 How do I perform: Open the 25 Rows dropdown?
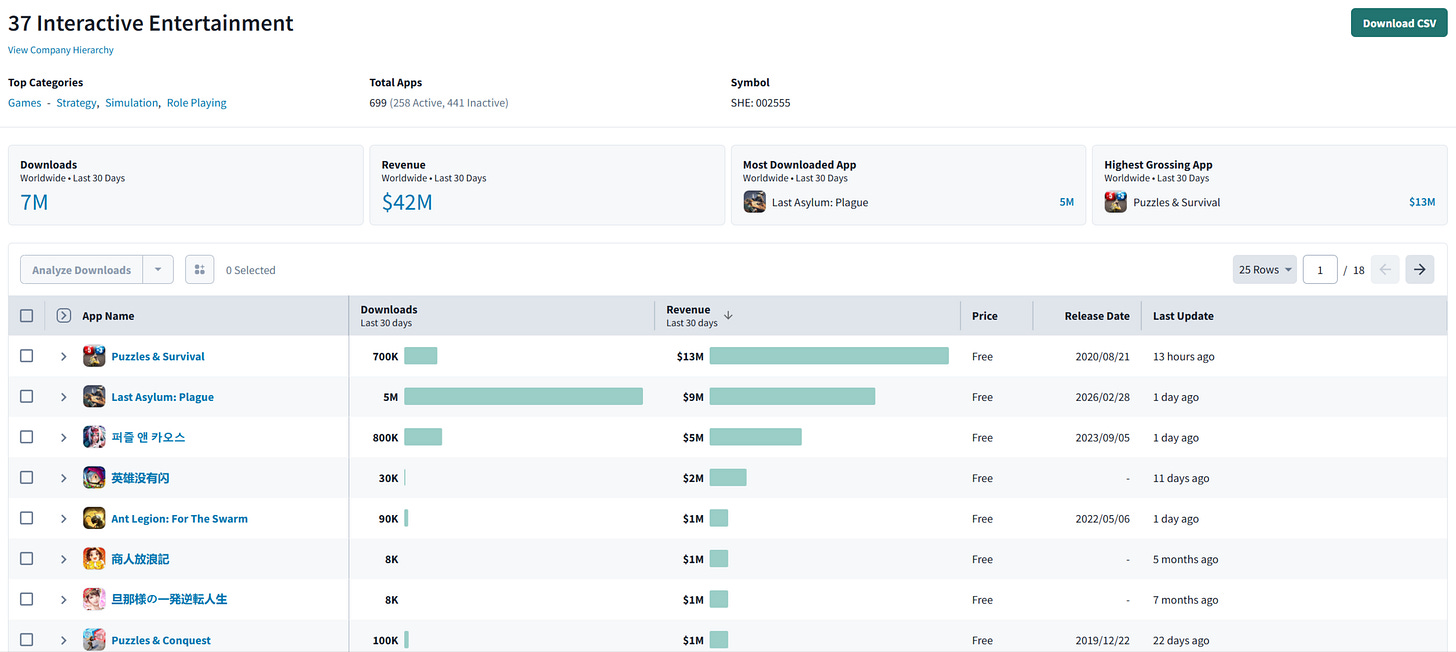pyautogui.click(x=1265, y=270)
